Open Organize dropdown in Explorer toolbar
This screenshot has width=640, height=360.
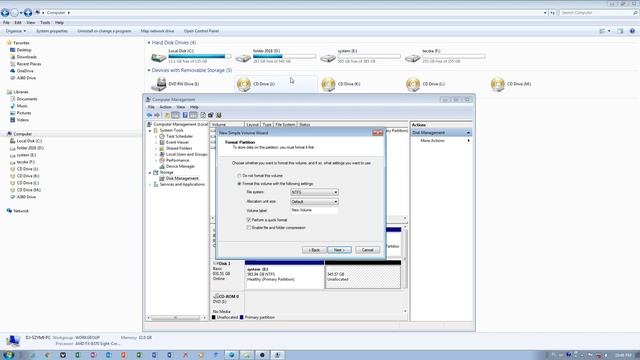(x=16, y=31)
